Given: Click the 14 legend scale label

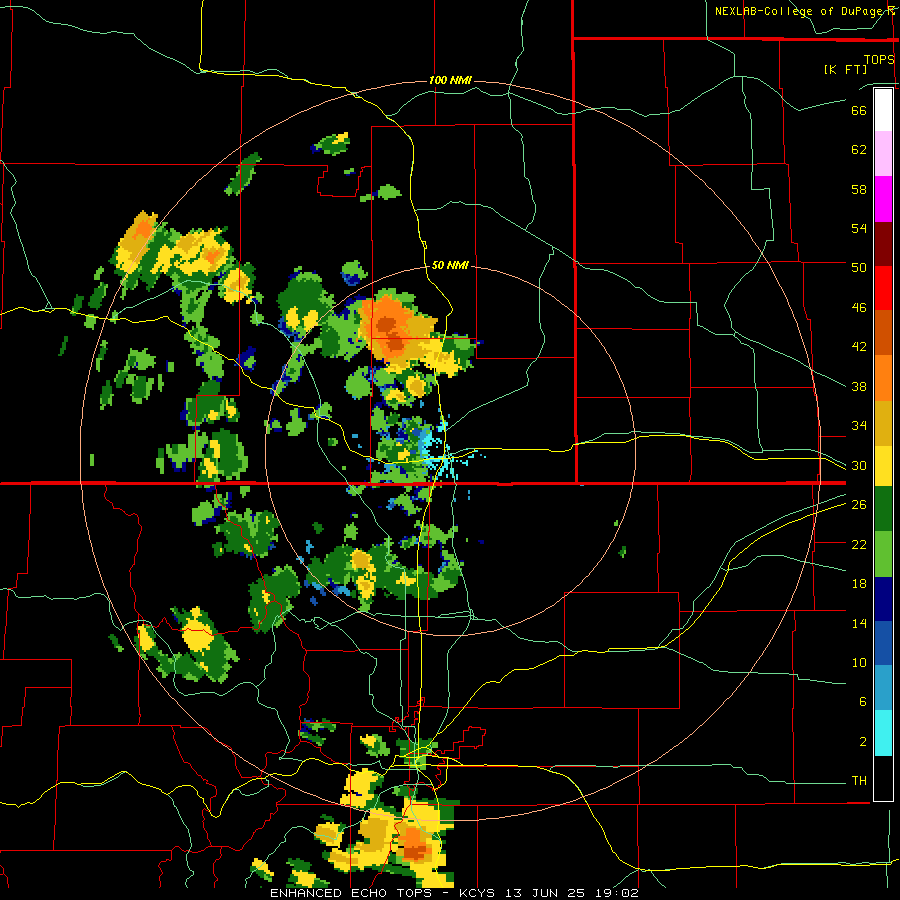Looking at the screenshot, I should coord(859,623).
